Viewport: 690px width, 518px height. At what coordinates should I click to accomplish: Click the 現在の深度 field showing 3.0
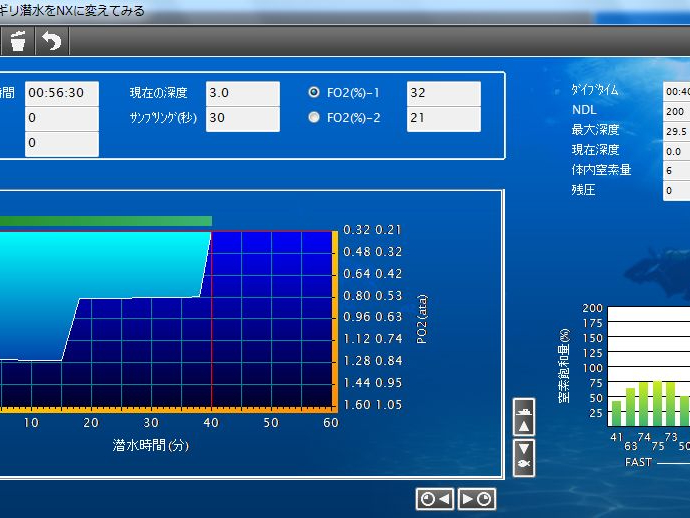pos(242,93)
